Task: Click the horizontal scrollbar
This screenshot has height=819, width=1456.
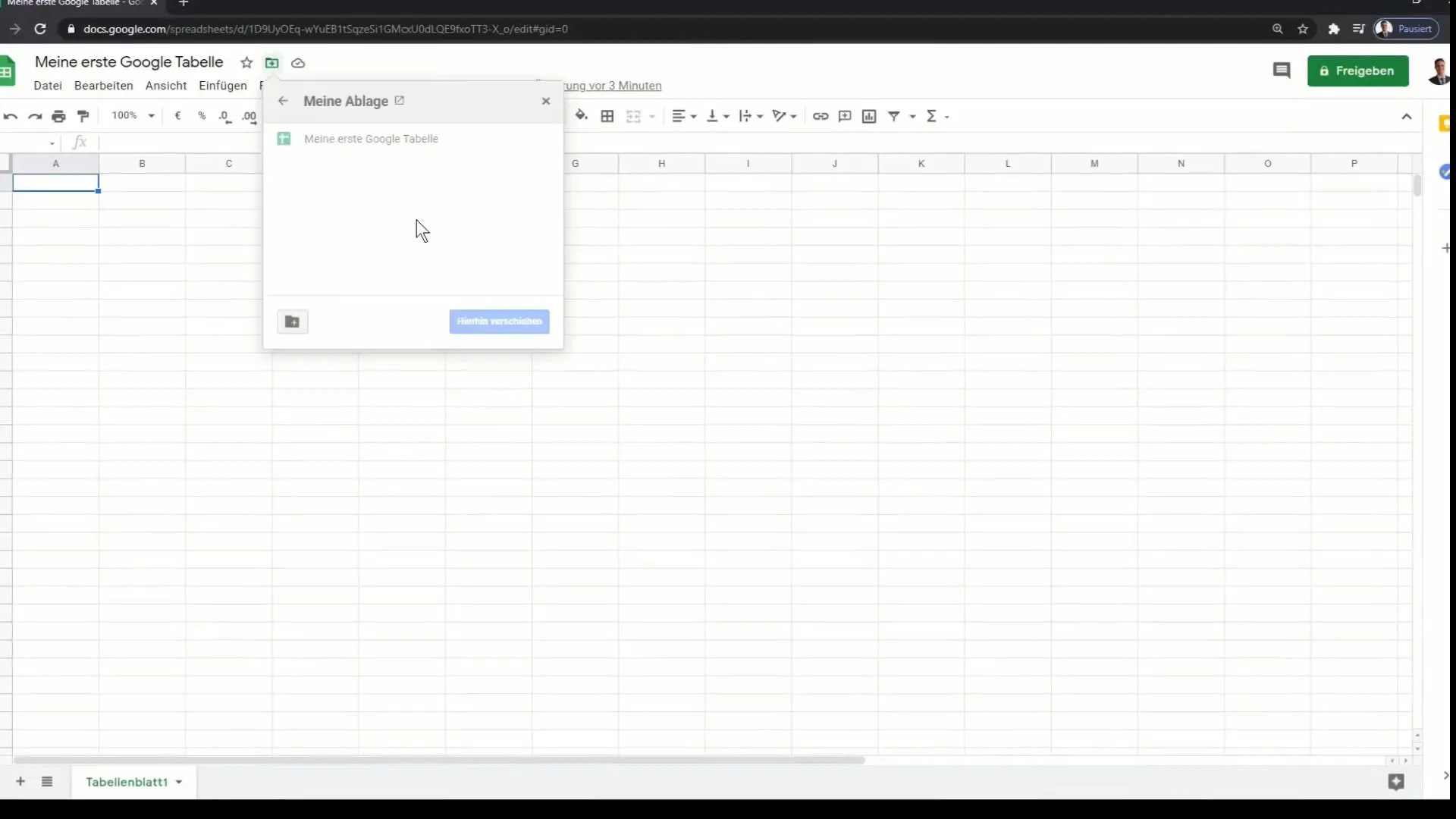Action: (440, 760)
